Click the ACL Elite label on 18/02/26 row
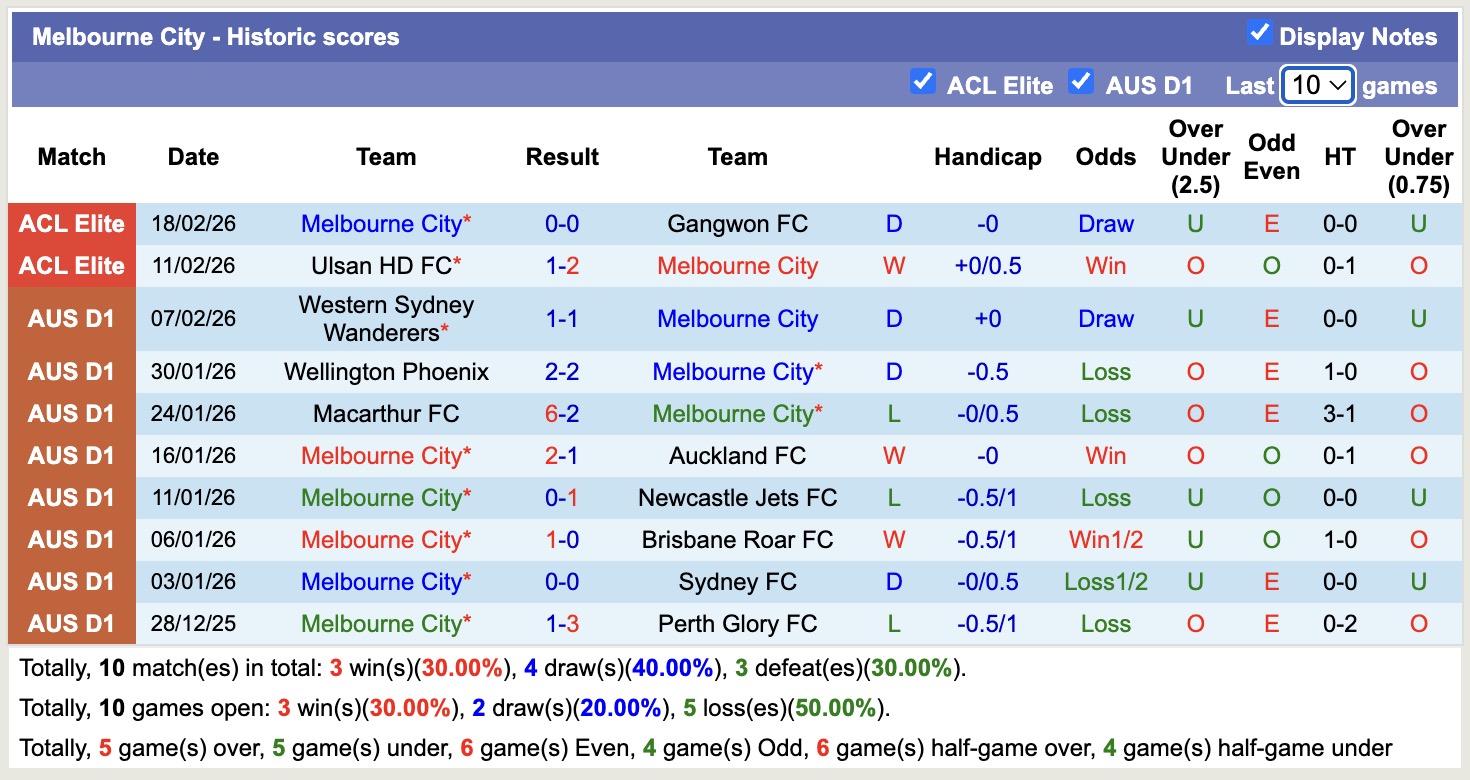This screenshot has width=1470, height=780. click(71, 223)
